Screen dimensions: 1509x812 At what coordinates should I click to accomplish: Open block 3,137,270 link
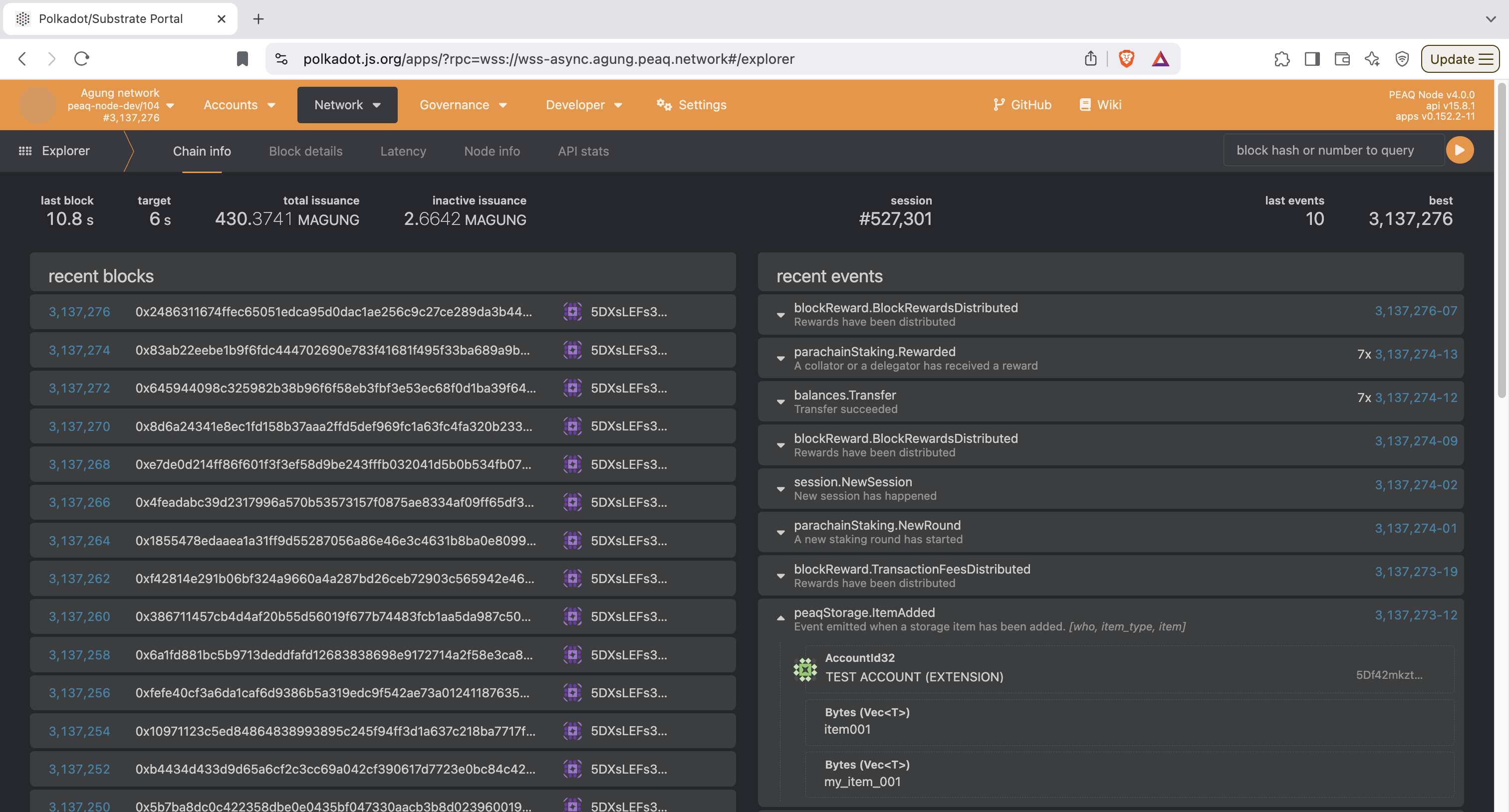coord(79,426)
